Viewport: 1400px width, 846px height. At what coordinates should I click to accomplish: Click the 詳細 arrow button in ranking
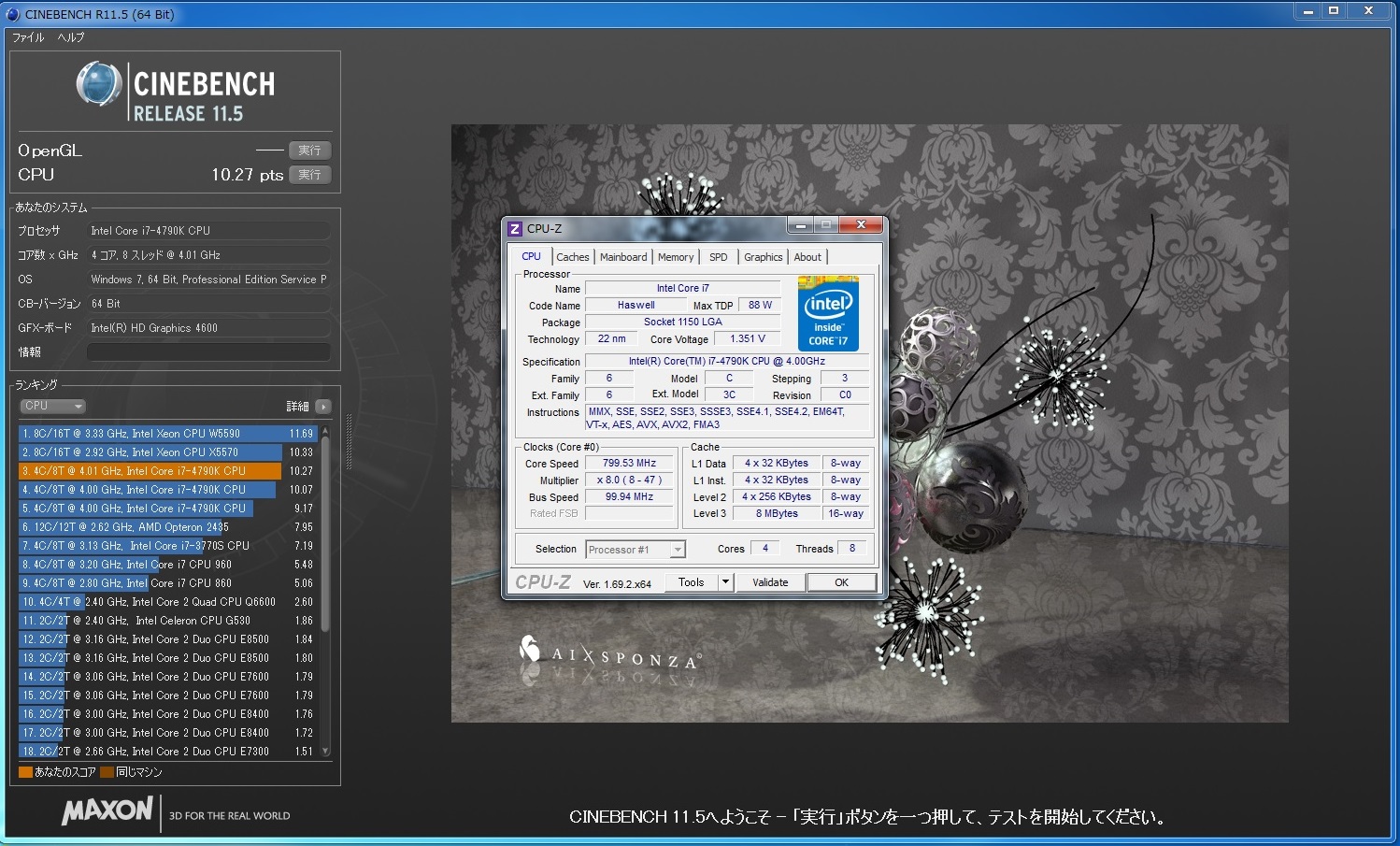(323, 407)
